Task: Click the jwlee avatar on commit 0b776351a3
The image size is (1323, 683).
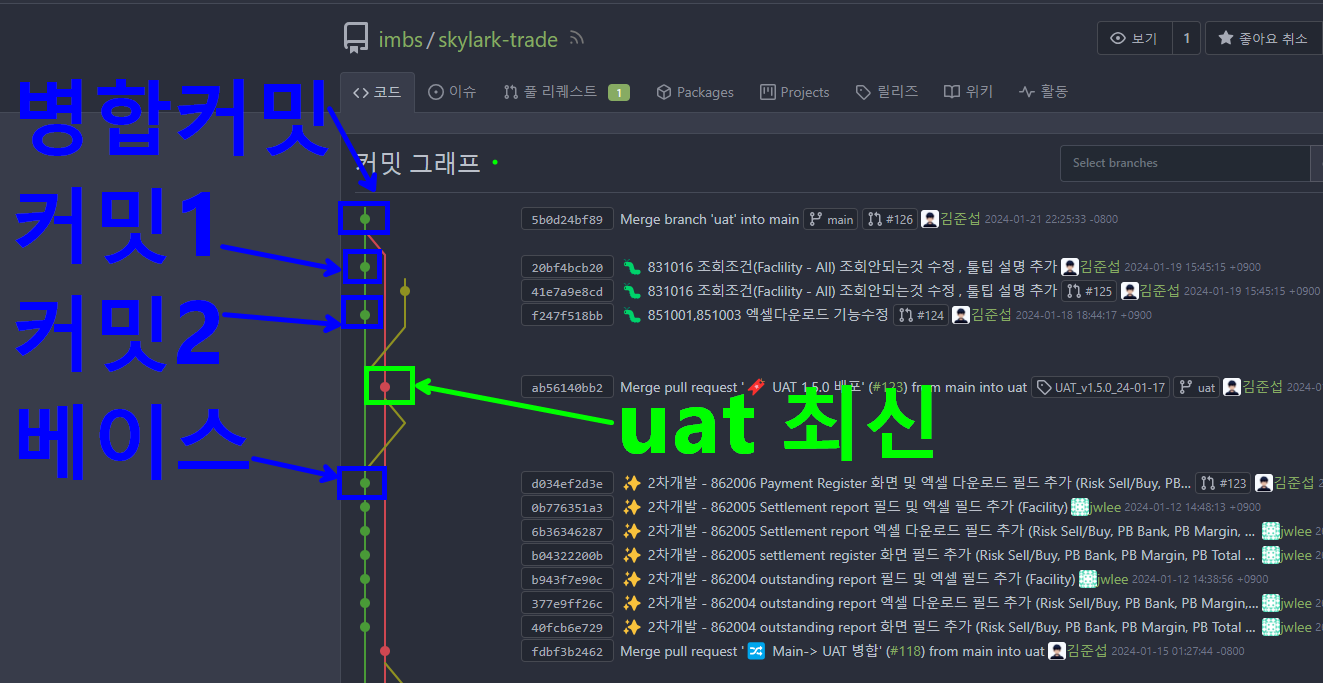Action: click(1080, 507)
